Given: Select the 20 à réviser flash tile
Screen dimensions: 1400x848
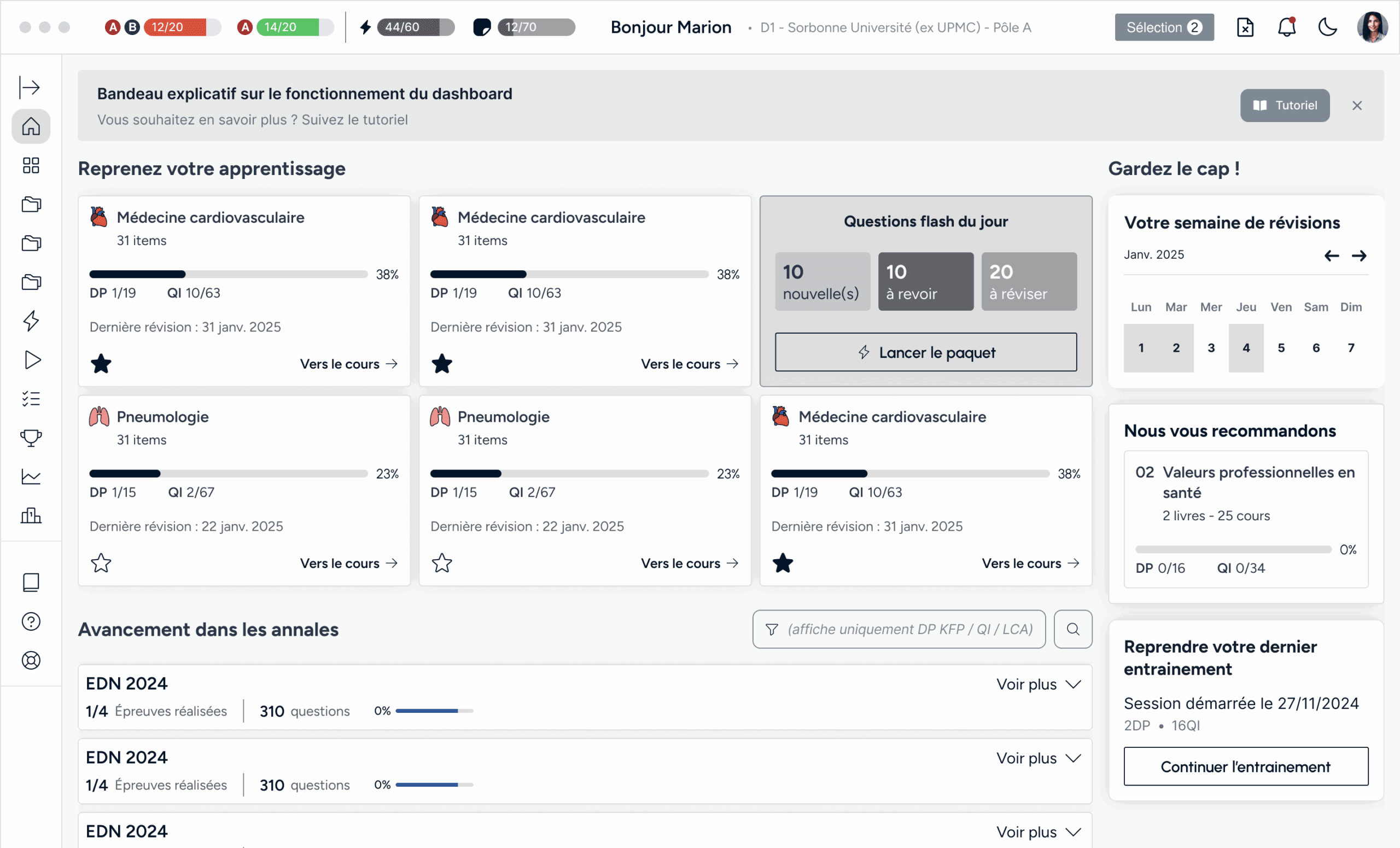Looking at the screenshot, I should coord(1029,281).
